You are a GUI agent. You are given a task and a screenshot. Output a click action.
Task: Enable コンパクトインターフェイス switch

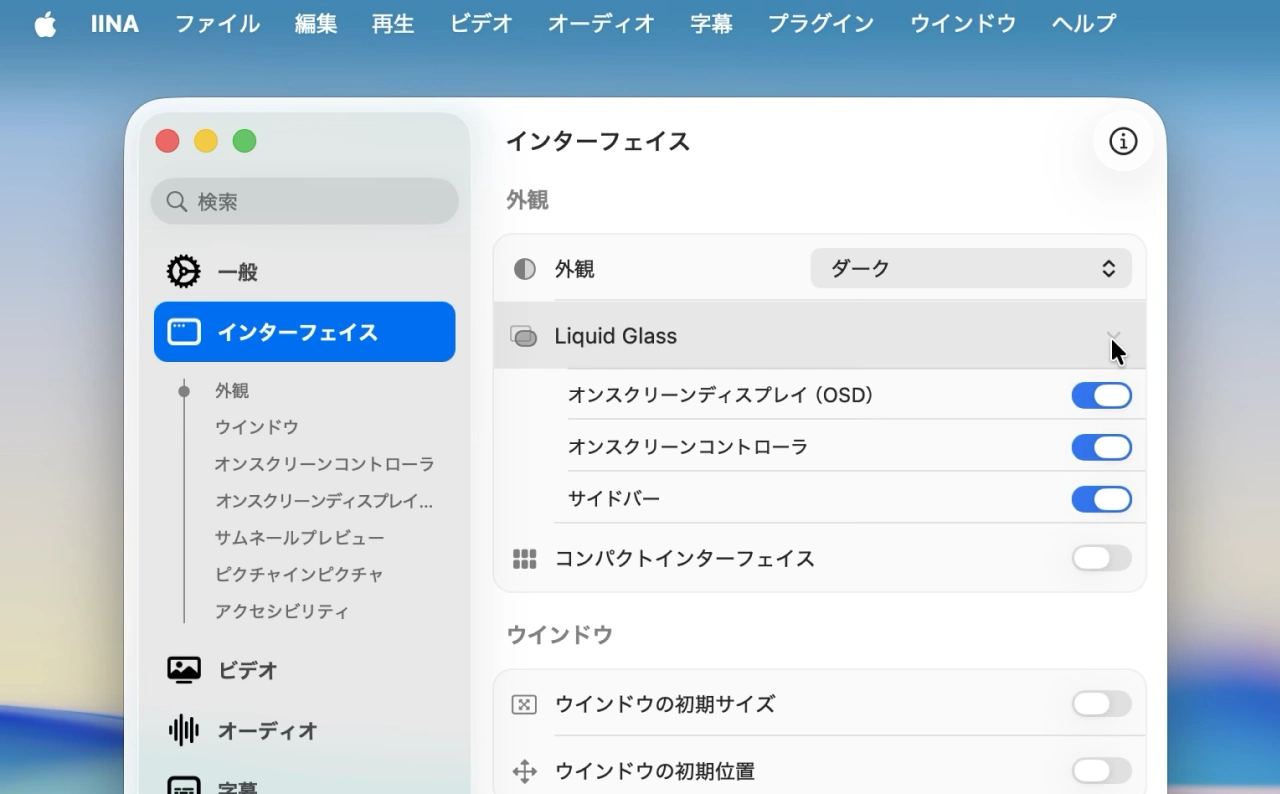(1102, 558)
